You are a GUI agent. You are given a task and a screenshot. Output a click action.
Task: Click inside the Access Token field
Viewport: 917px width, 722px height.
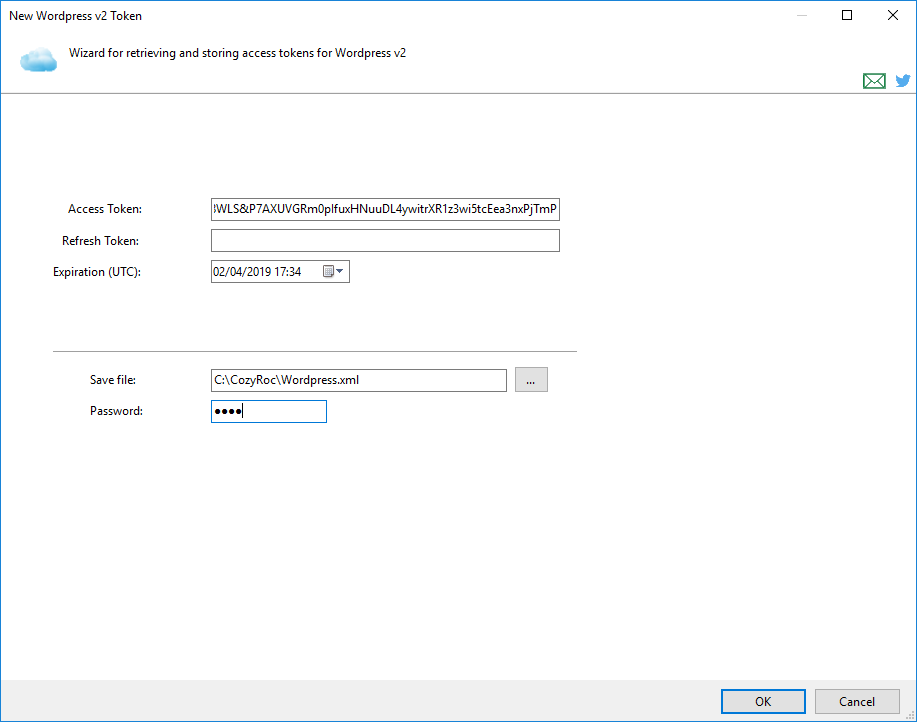385,209
